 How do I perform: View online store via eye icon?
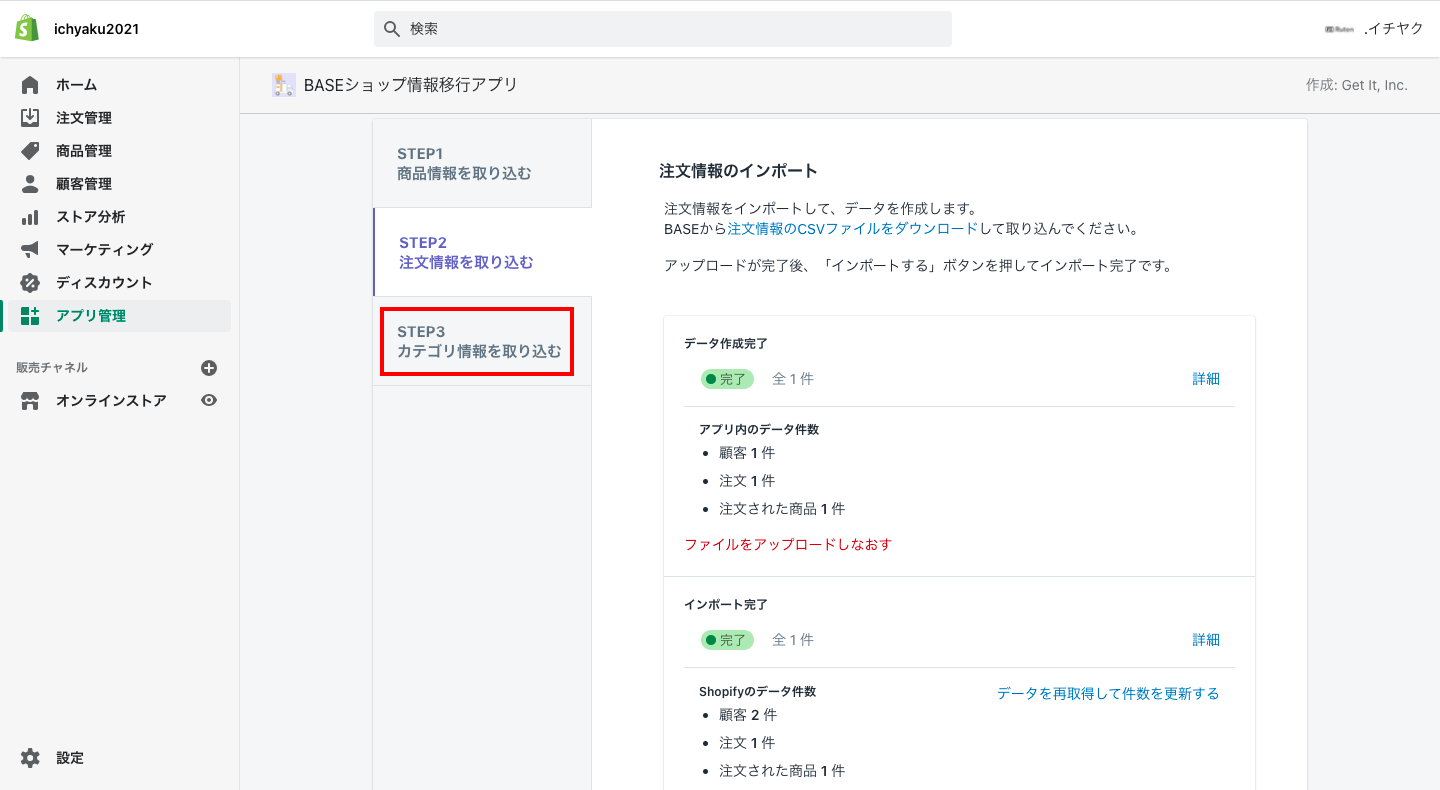(209, 400)
